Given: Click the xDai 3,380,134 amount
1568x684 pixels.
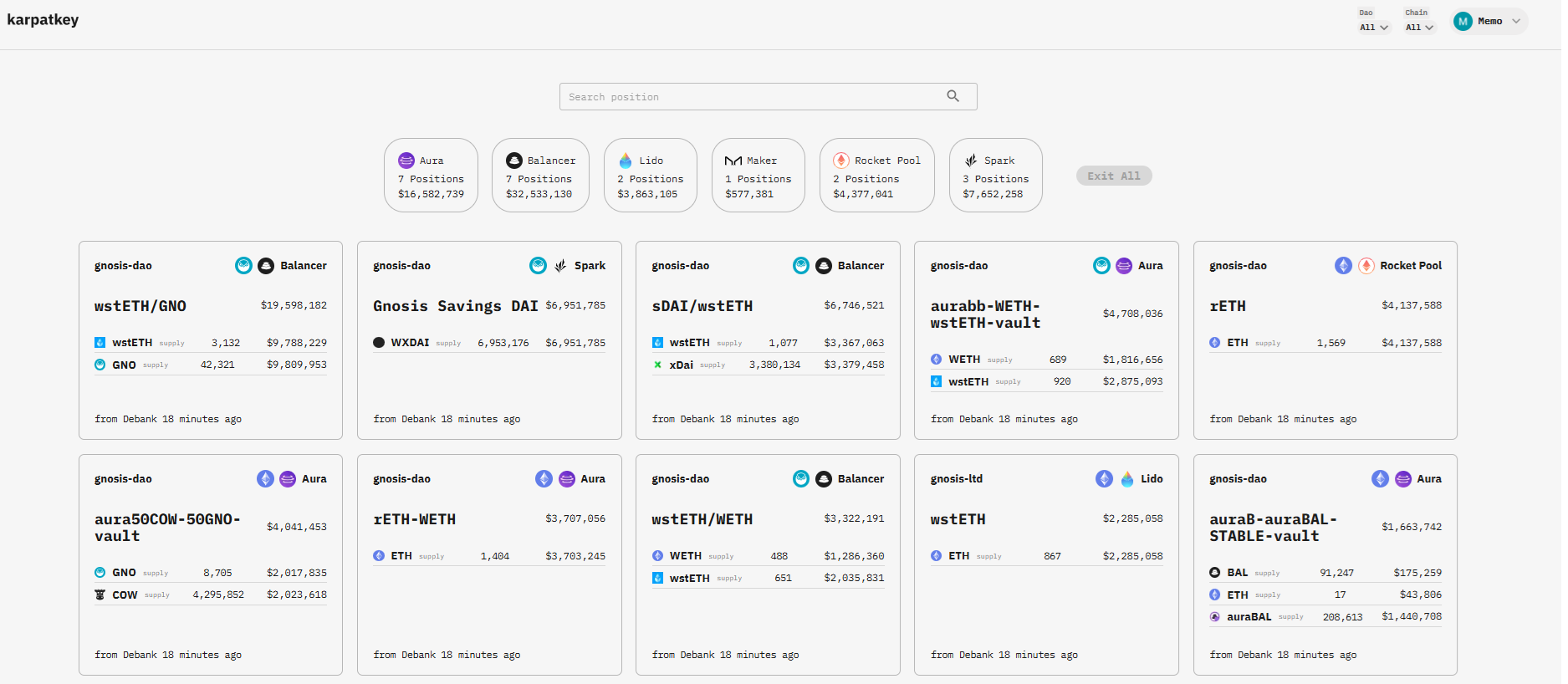Looking at the screenshot, I should click(774, 365).
